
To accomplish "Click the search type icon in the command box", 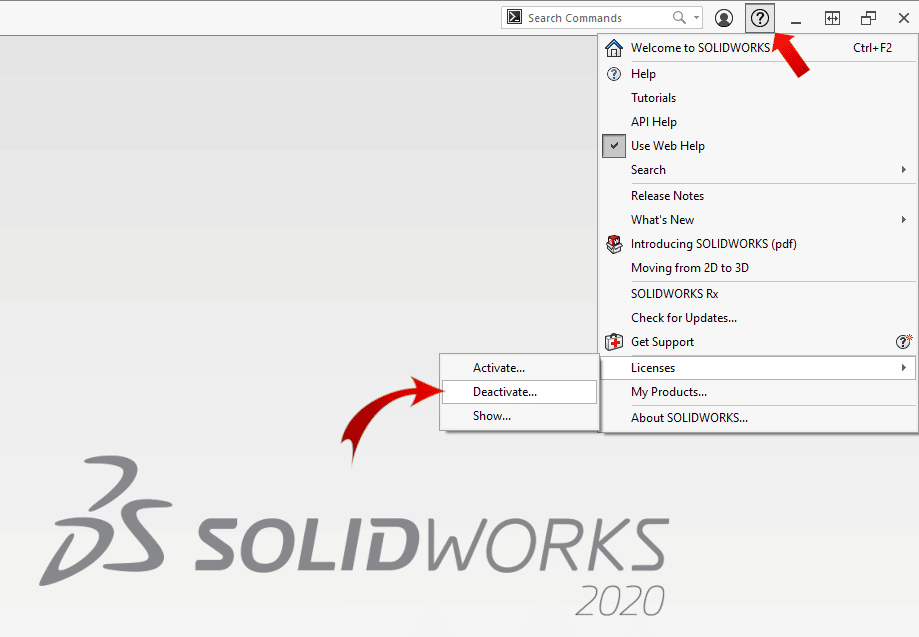I will [x=513, y=17].
